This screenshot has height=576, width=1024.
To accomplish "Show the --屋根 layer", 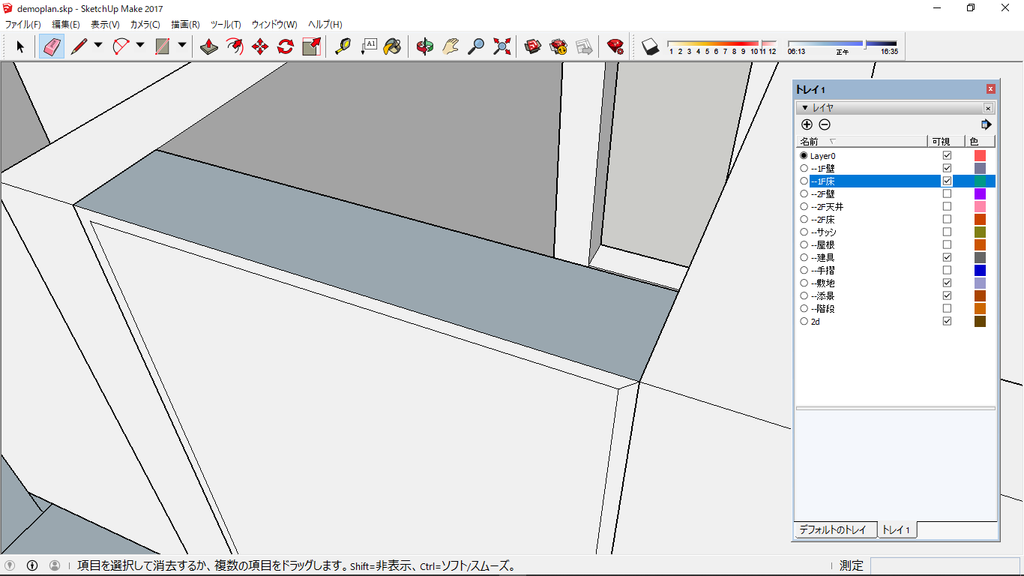I will point(947,245).
